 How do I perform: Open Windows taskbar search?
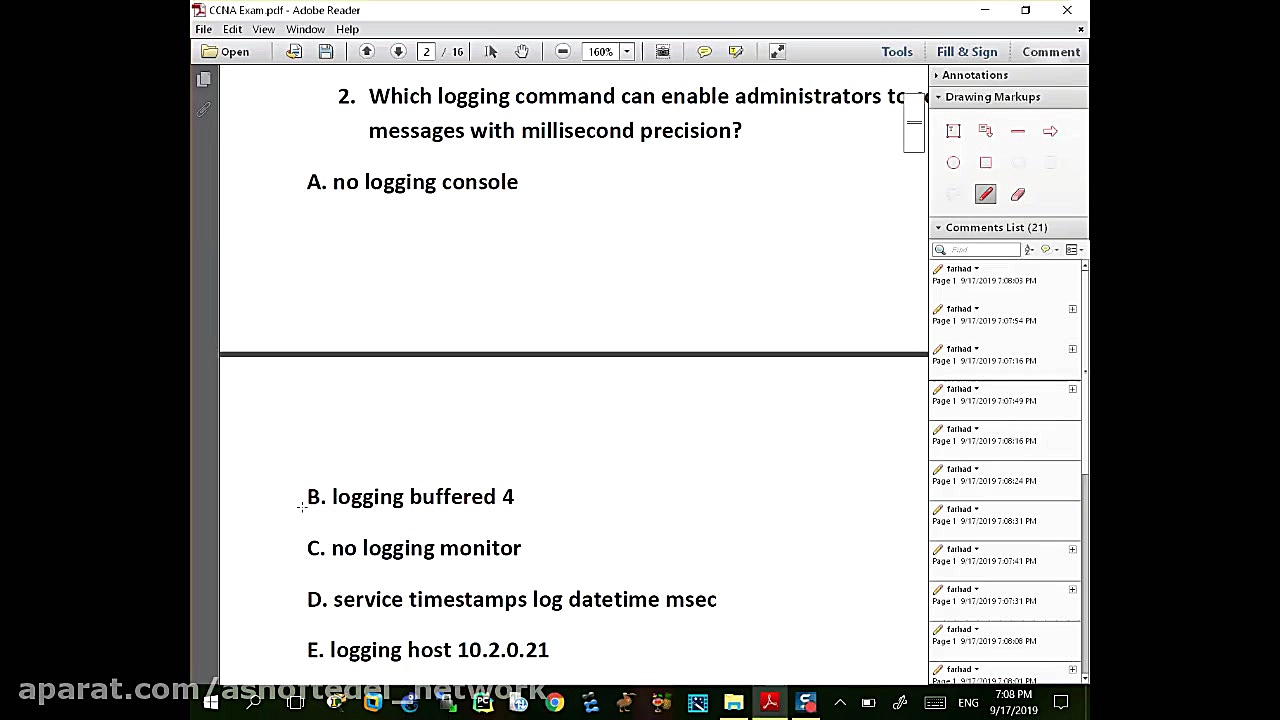(x=253, y=703)
